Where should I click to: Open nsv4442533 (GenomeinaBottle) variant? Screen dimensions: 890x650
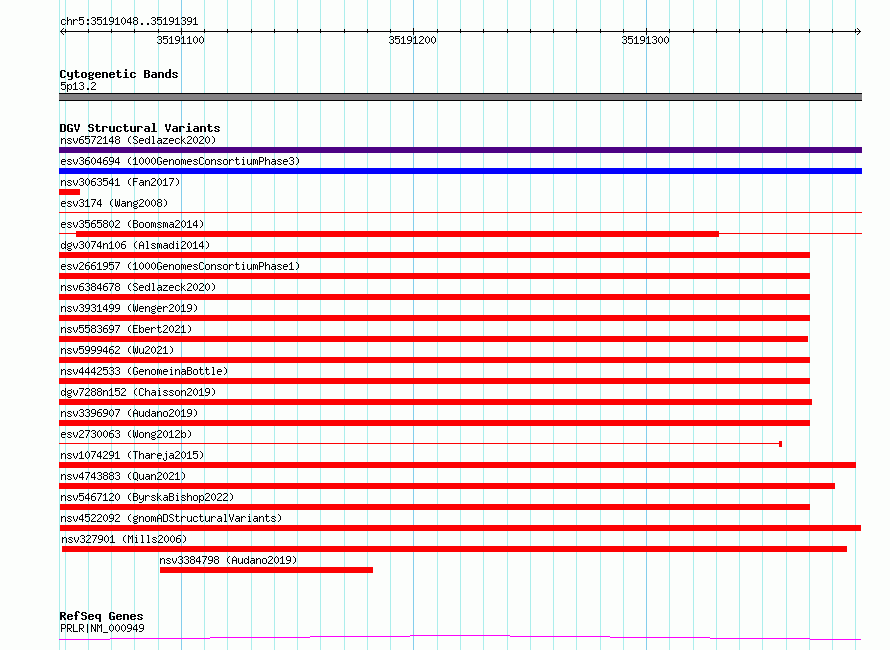(144, 371)
